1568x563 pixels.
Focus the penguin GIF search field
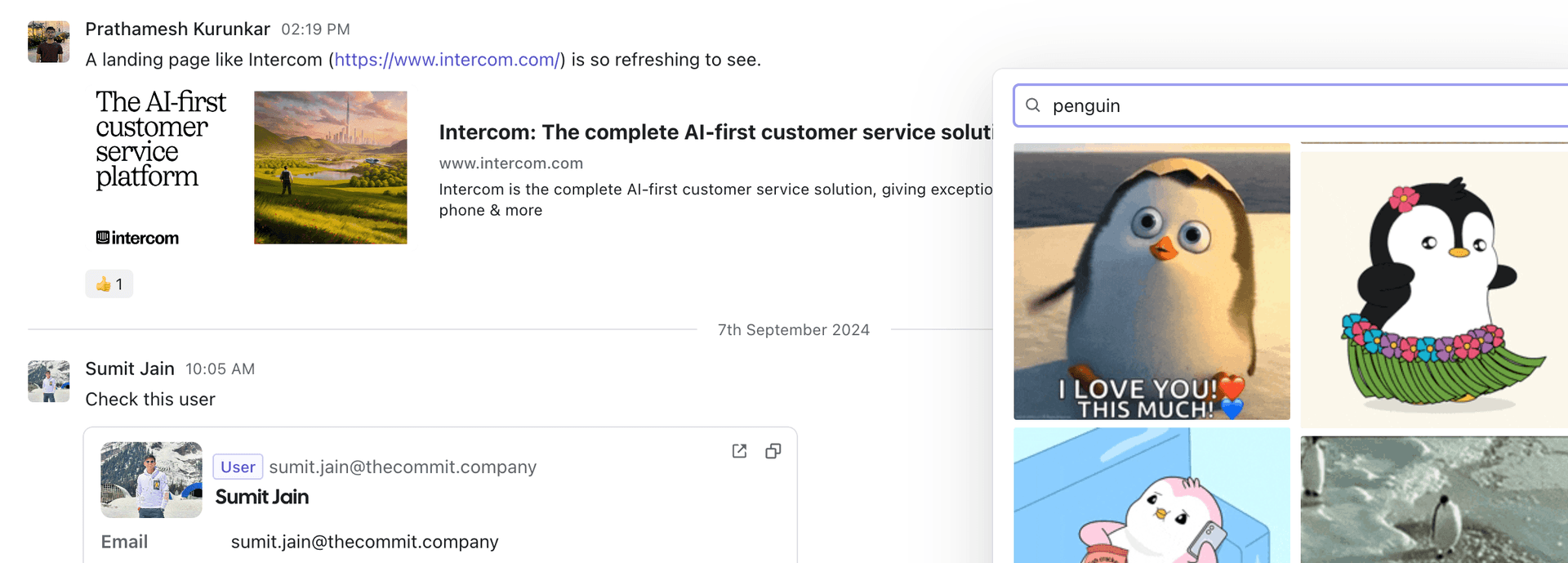point(1307,105)
